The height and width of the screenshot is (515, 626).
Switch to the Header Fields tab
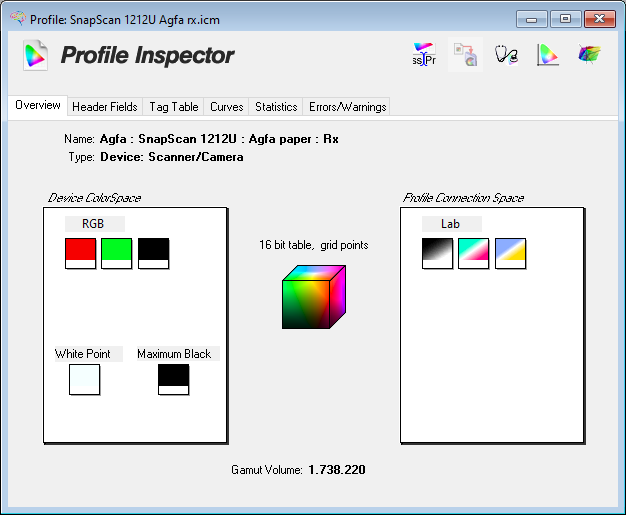pos(105,107)
